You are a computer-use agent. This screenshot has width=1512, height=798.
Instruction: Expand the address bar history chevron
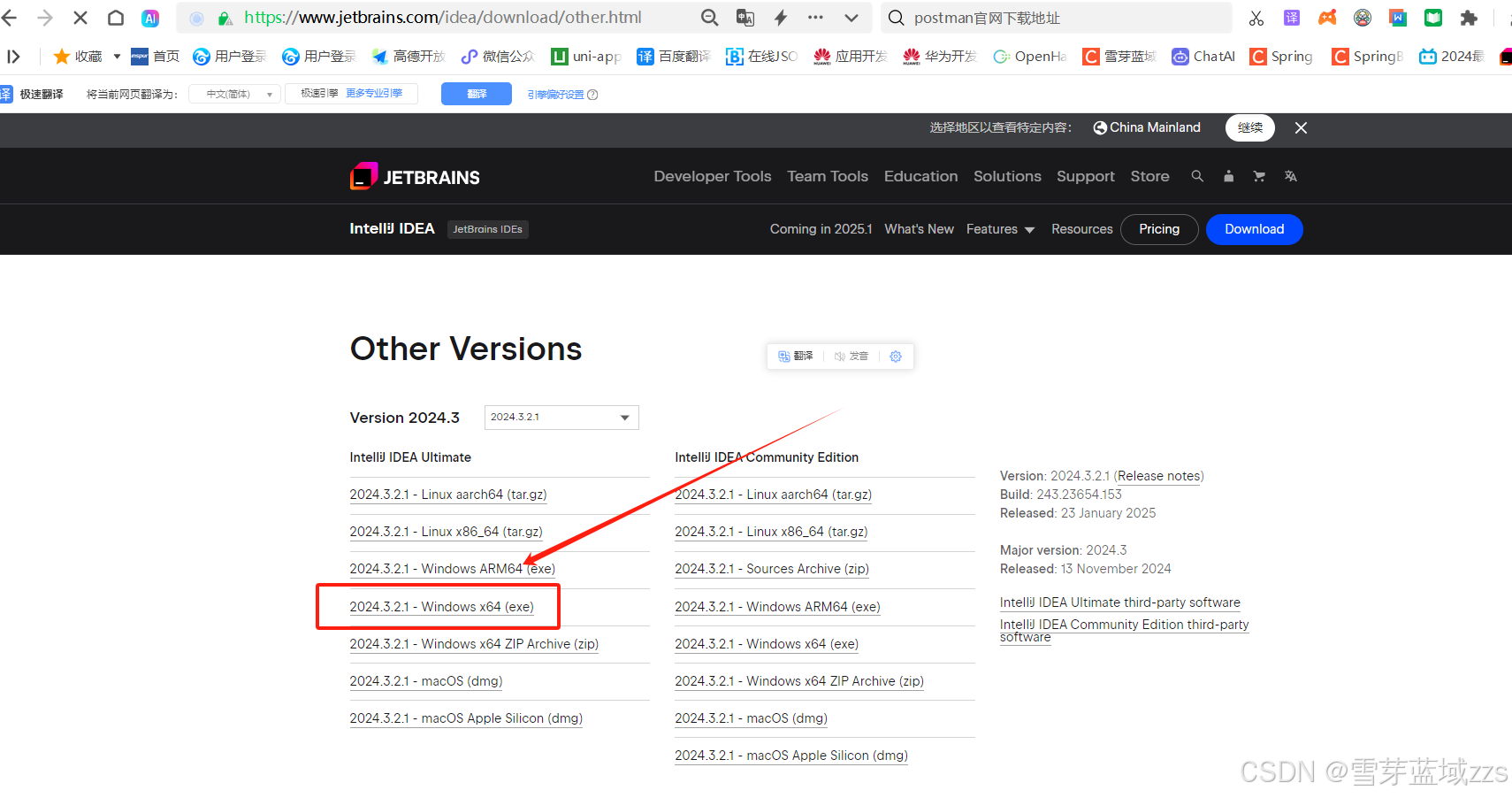tap(851, 18)
